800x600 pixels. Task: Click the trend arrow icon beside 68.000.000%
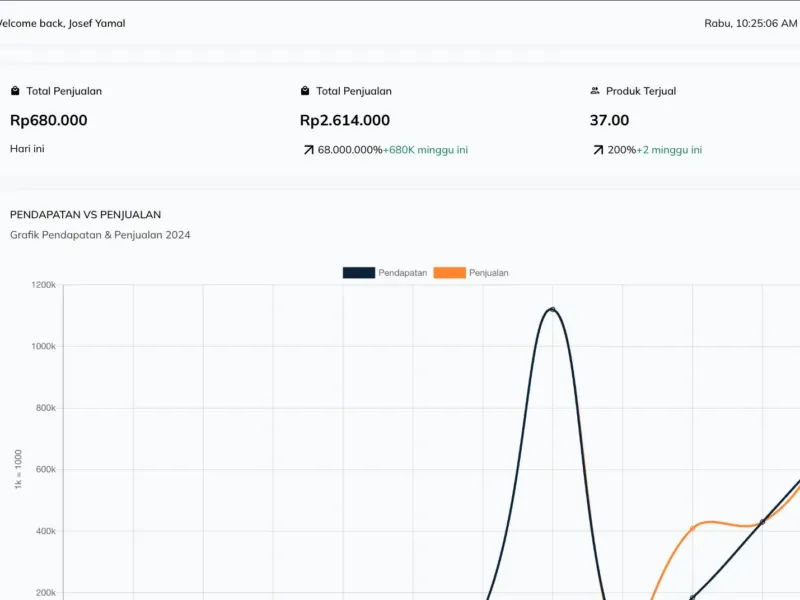307,150
